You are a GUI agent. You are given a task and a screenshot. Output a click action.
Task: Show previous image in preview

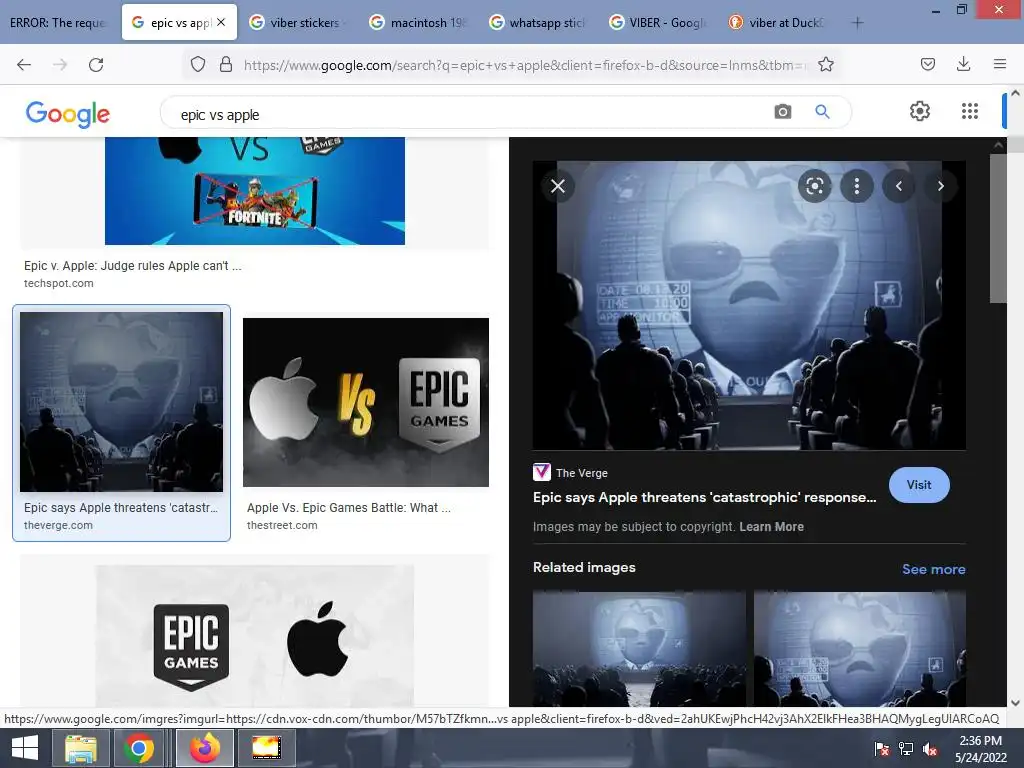(x=899, y=186)
